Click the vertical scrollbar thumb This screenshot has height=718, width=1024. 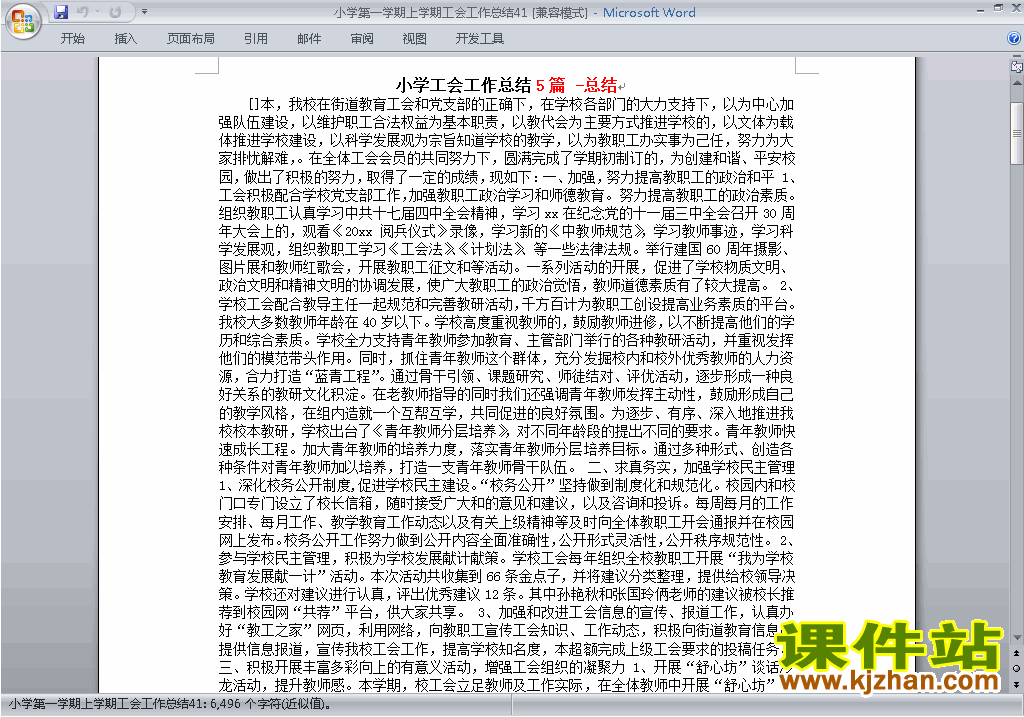[x=1017, y=133]
